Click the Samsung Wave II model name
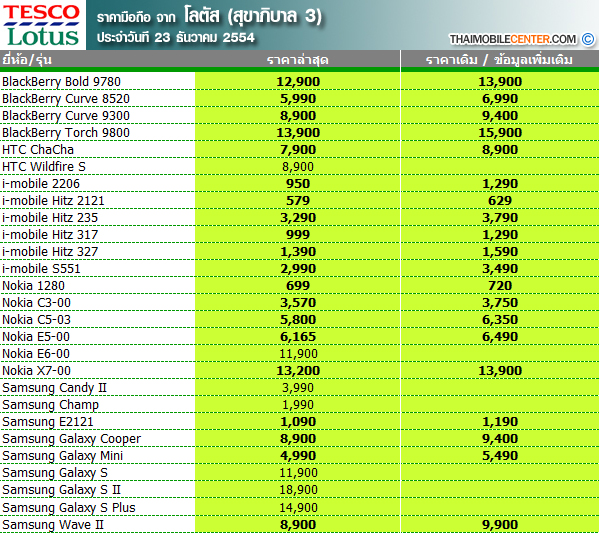Viewport: 599px width, 533px height. click(x=53, y=525)
